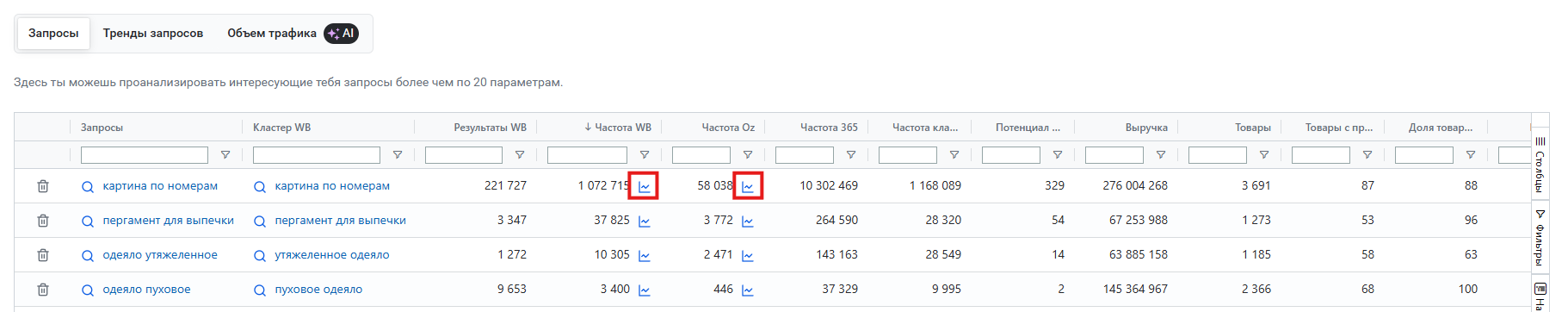Remove the 'пергамент для выпечки' row
This screenshot has height=312, width=1568.
(43, 221)
